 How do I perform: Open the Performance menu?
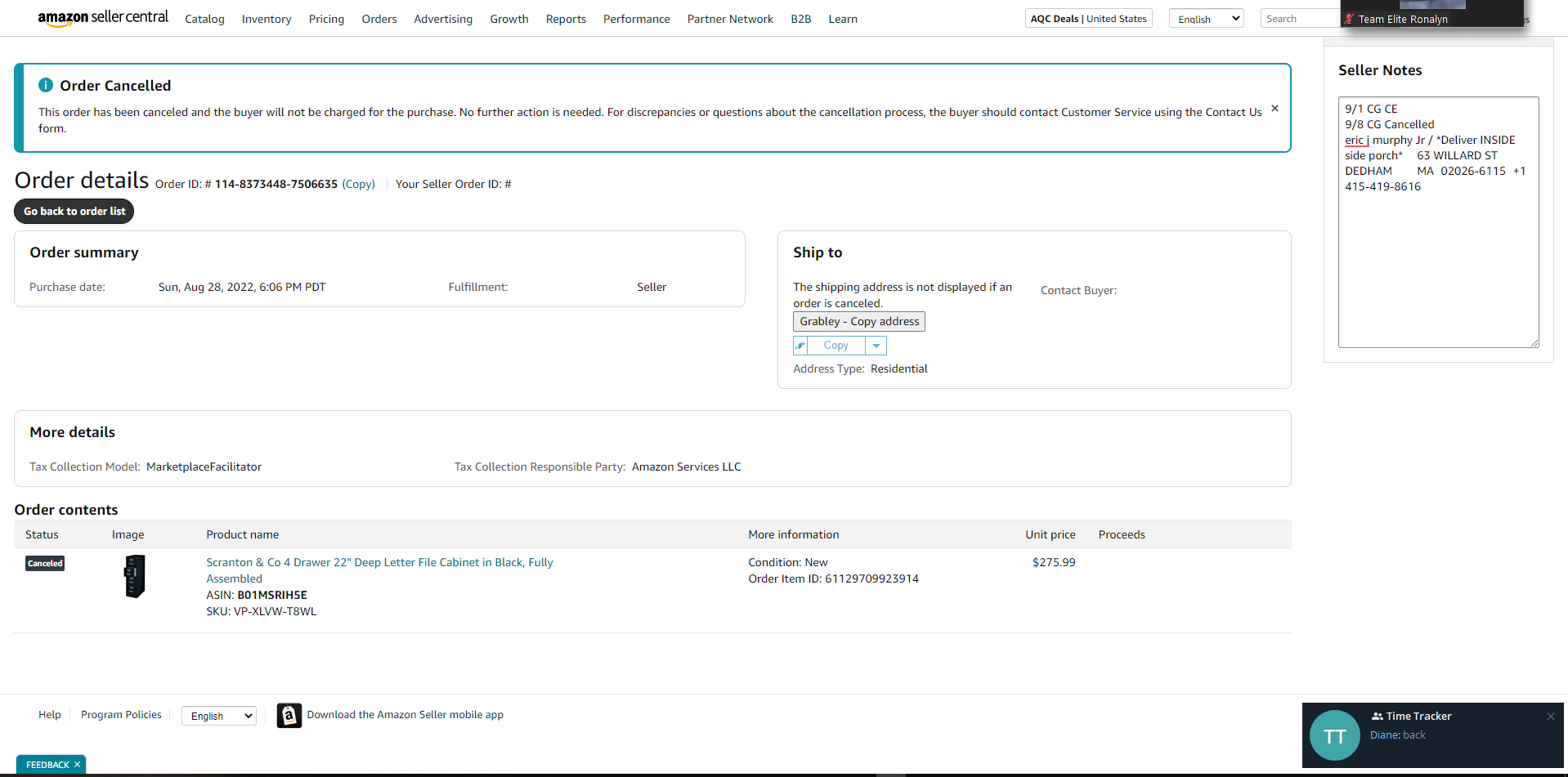pos(637,19)
